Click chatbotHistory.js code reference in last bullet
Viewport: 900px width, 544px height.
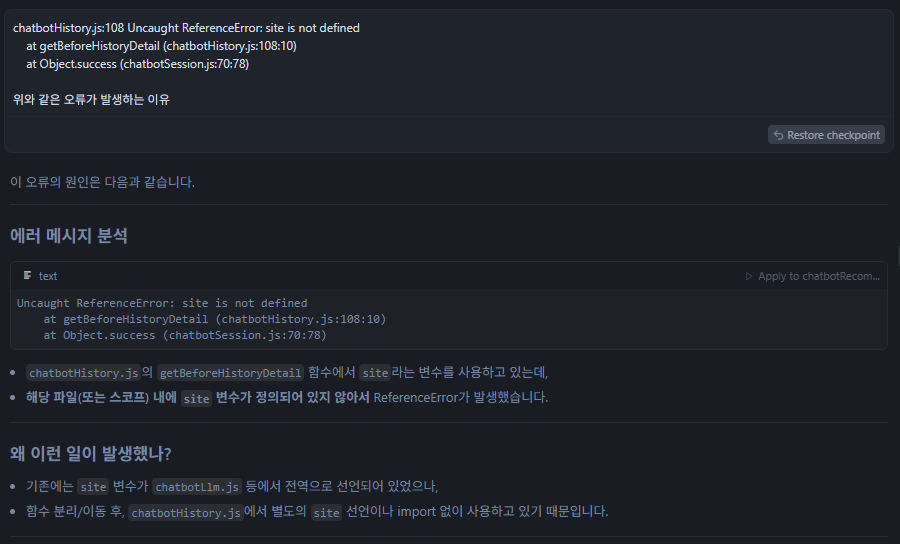(186, 512)
